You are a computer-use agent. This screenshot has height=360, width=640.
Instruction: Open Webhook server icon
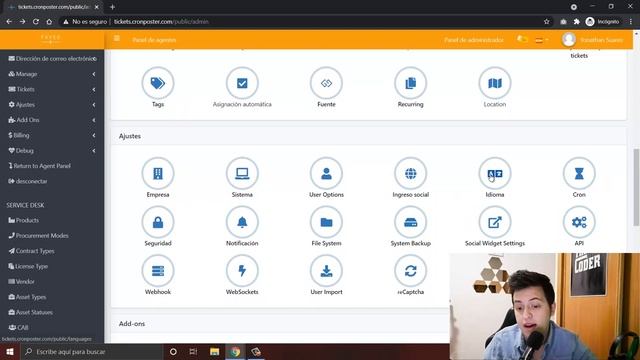(158, 271)
